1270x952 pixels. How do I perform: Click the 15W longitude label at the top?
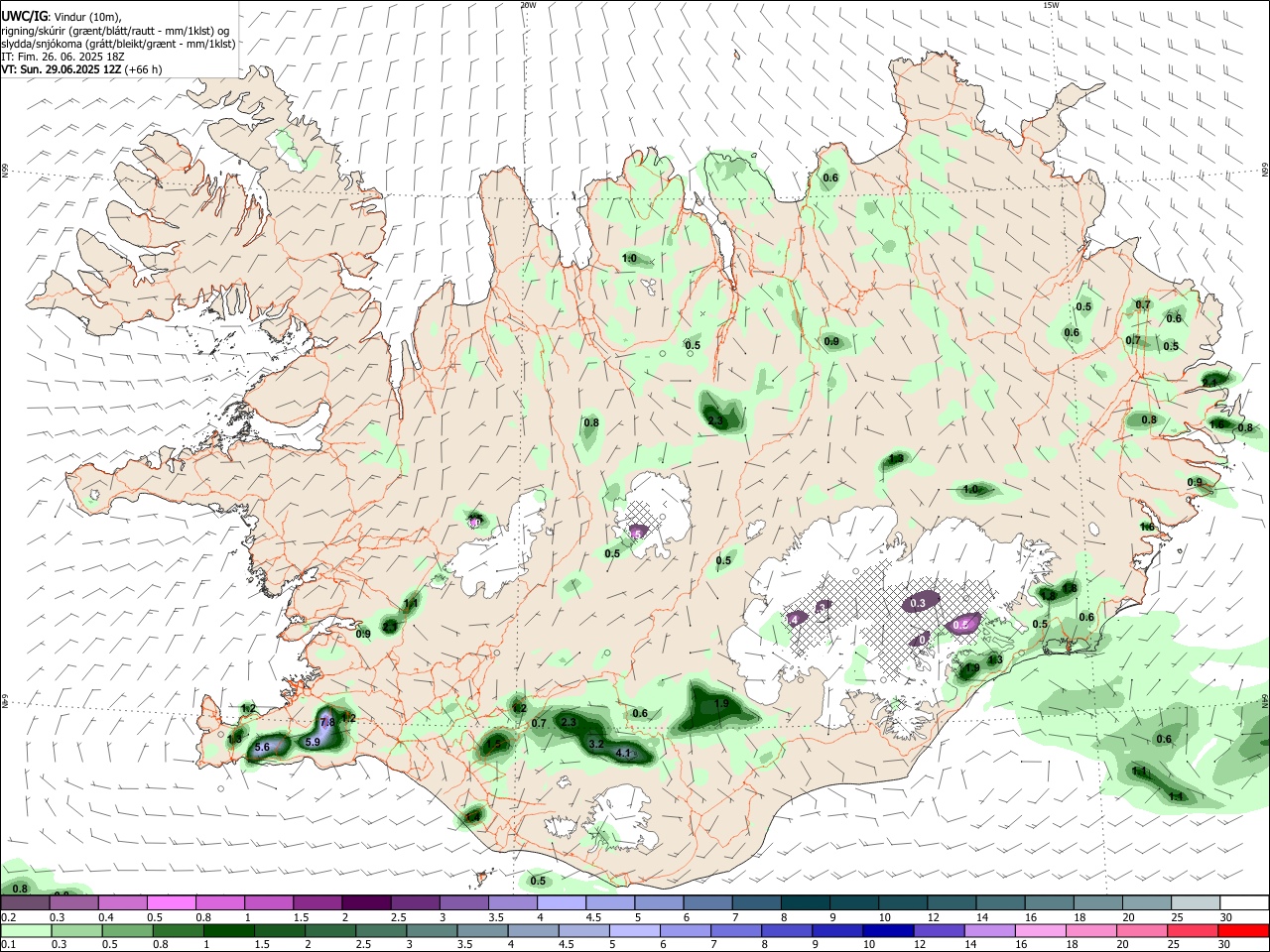(x=1051, y=5)
